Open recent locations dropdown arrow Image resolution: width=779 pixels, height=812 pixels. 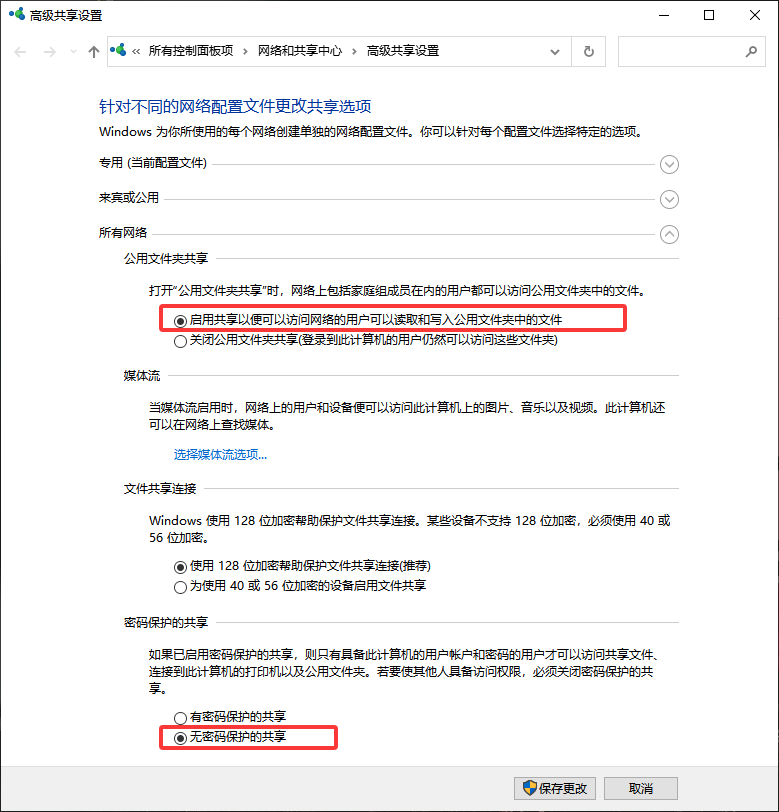(x=73, y=52)
